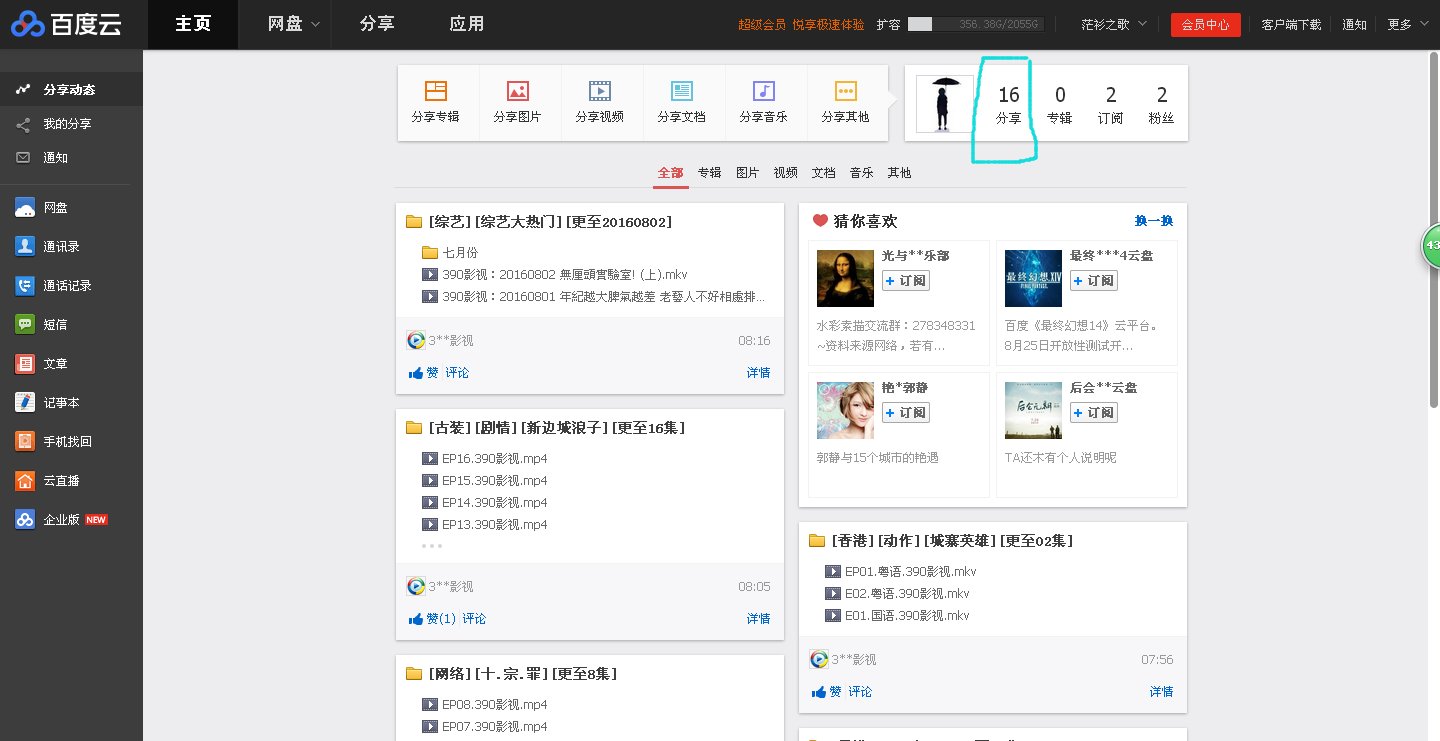Open the 分享视频 shared videos section
Screen dimensions: 1440x741
pyautogui.click(x=601, y=102)
